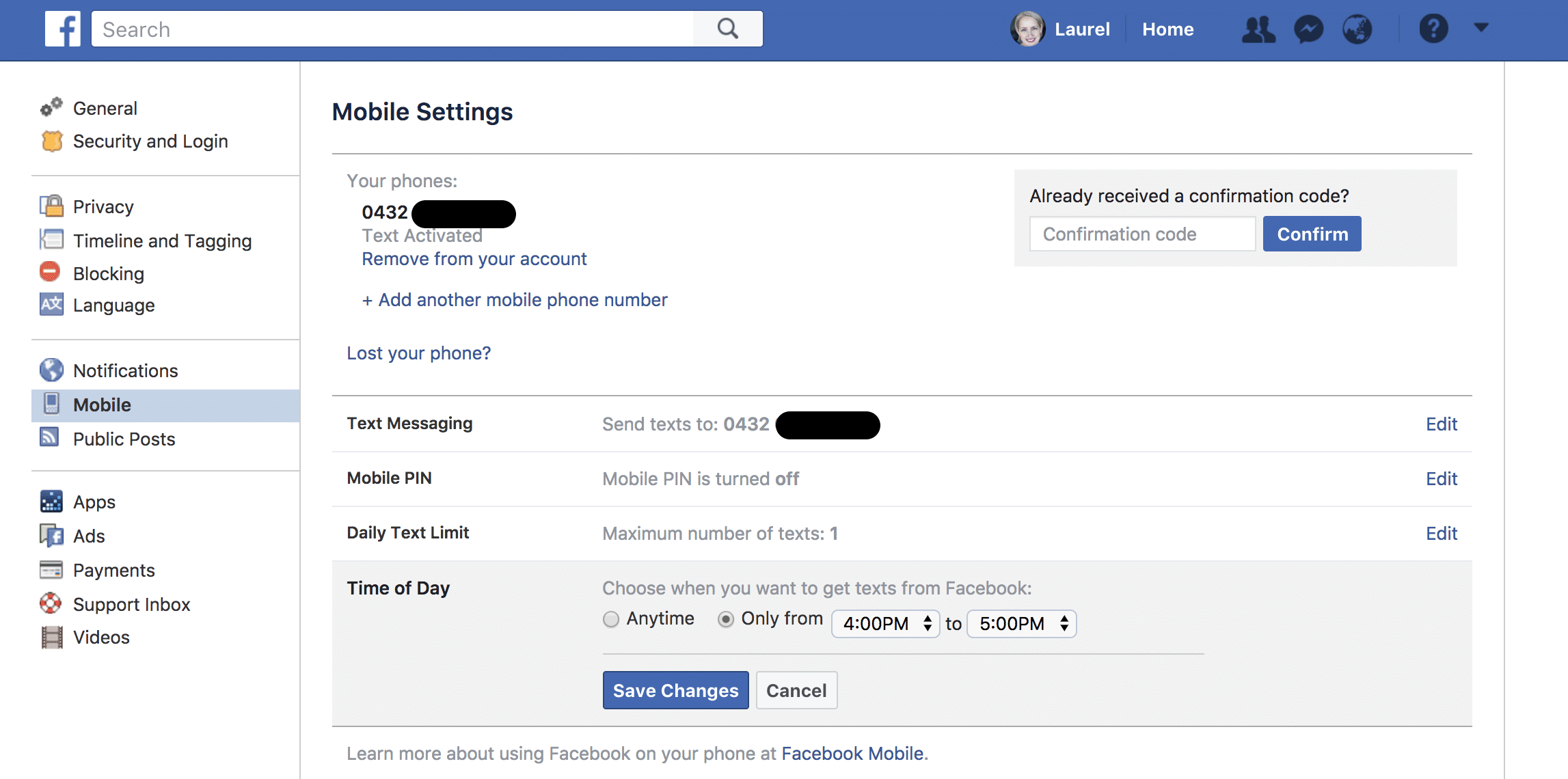Screen dimensions: 1568x779
Task: Open the Friend Requests icon
Action: pyautogui.click(x=1258, y=29)
